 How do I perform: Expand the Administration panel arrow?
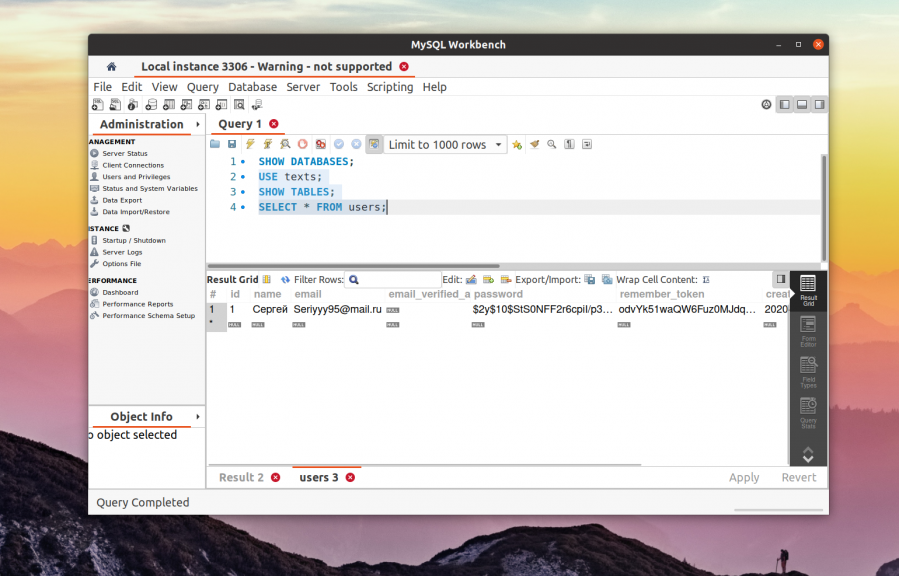[198, 124]
